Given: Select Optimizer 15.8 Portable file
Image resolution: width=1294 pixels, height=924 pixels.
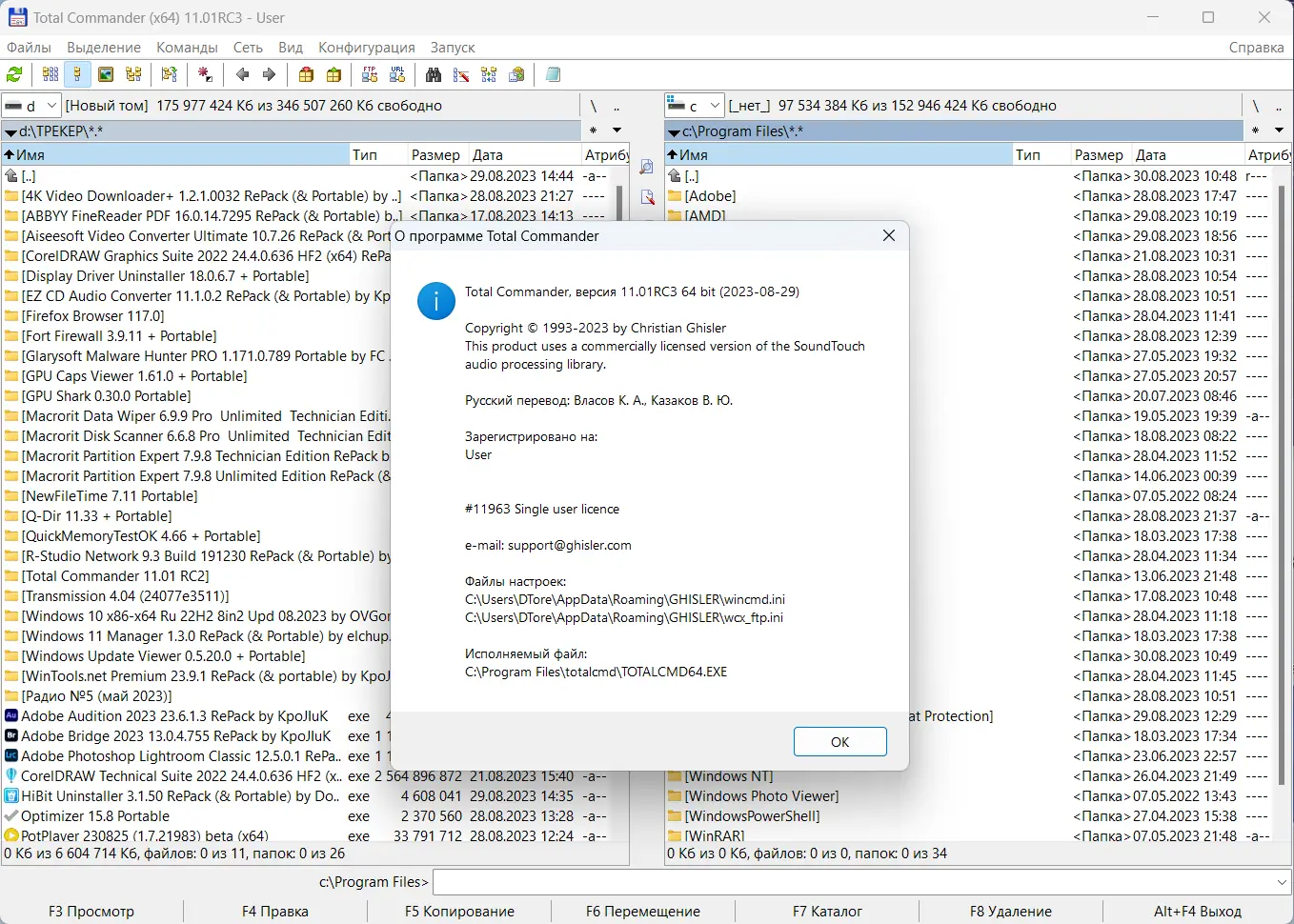Looking at the screenshot, I should [95, 815].
